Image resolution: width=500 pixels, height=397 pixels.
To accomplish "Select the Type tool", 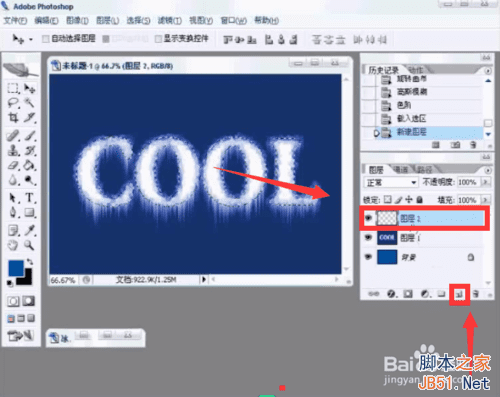I will coord(29,198).
